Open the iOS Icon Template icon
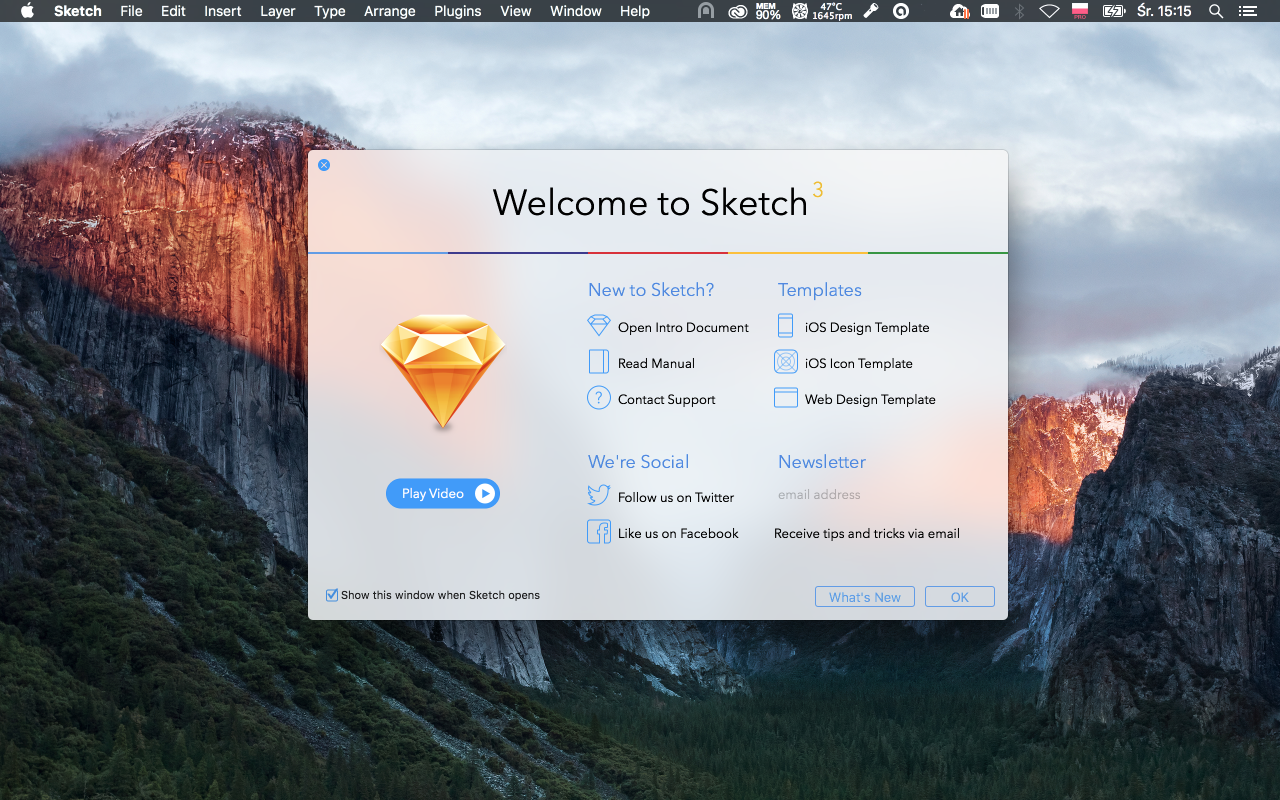This screenshot has width=1280, height=800. (786, 362)
